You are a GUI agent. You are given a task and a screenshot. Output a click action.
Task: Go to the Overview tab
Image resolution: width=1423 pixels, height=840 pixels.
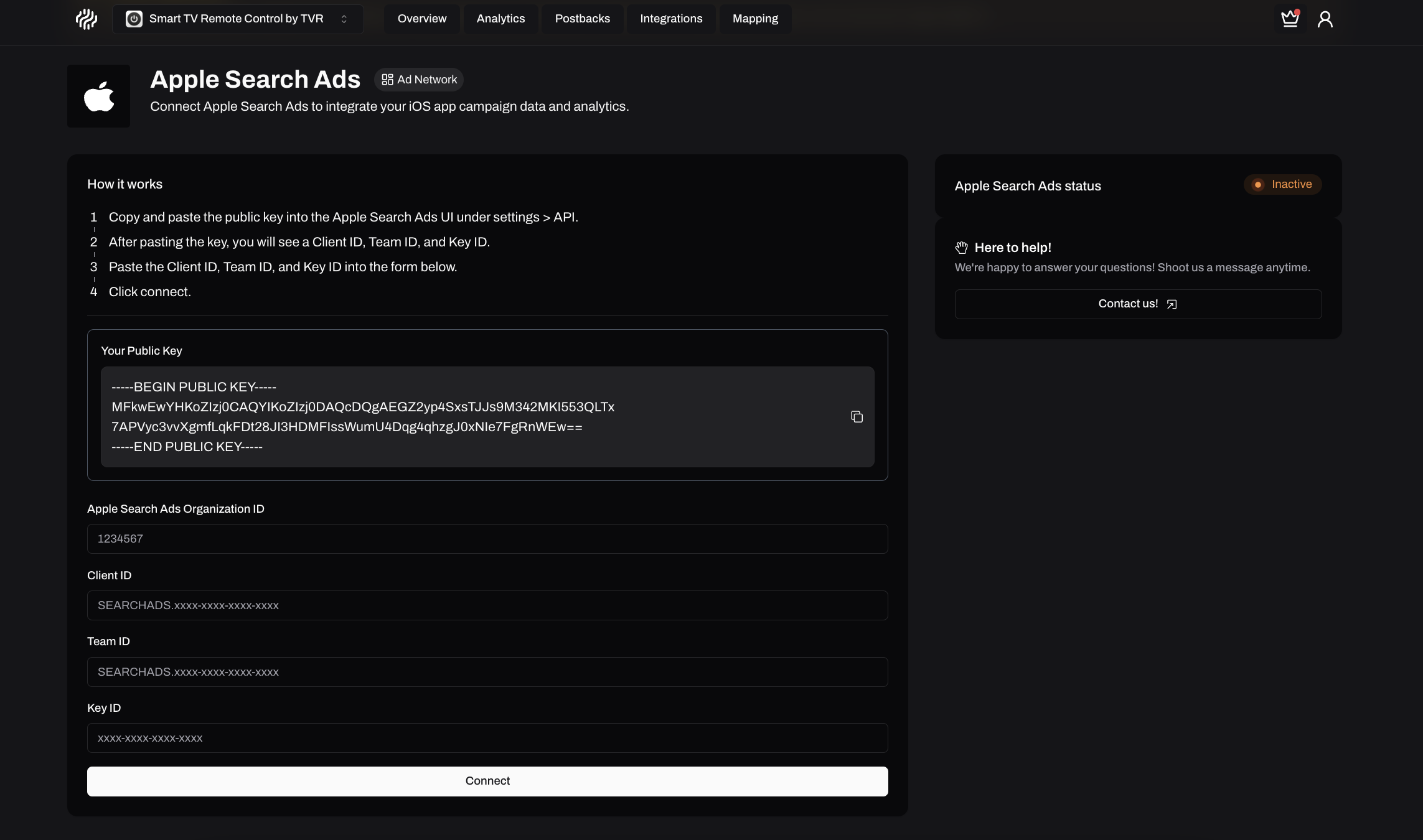click(422, 19)
